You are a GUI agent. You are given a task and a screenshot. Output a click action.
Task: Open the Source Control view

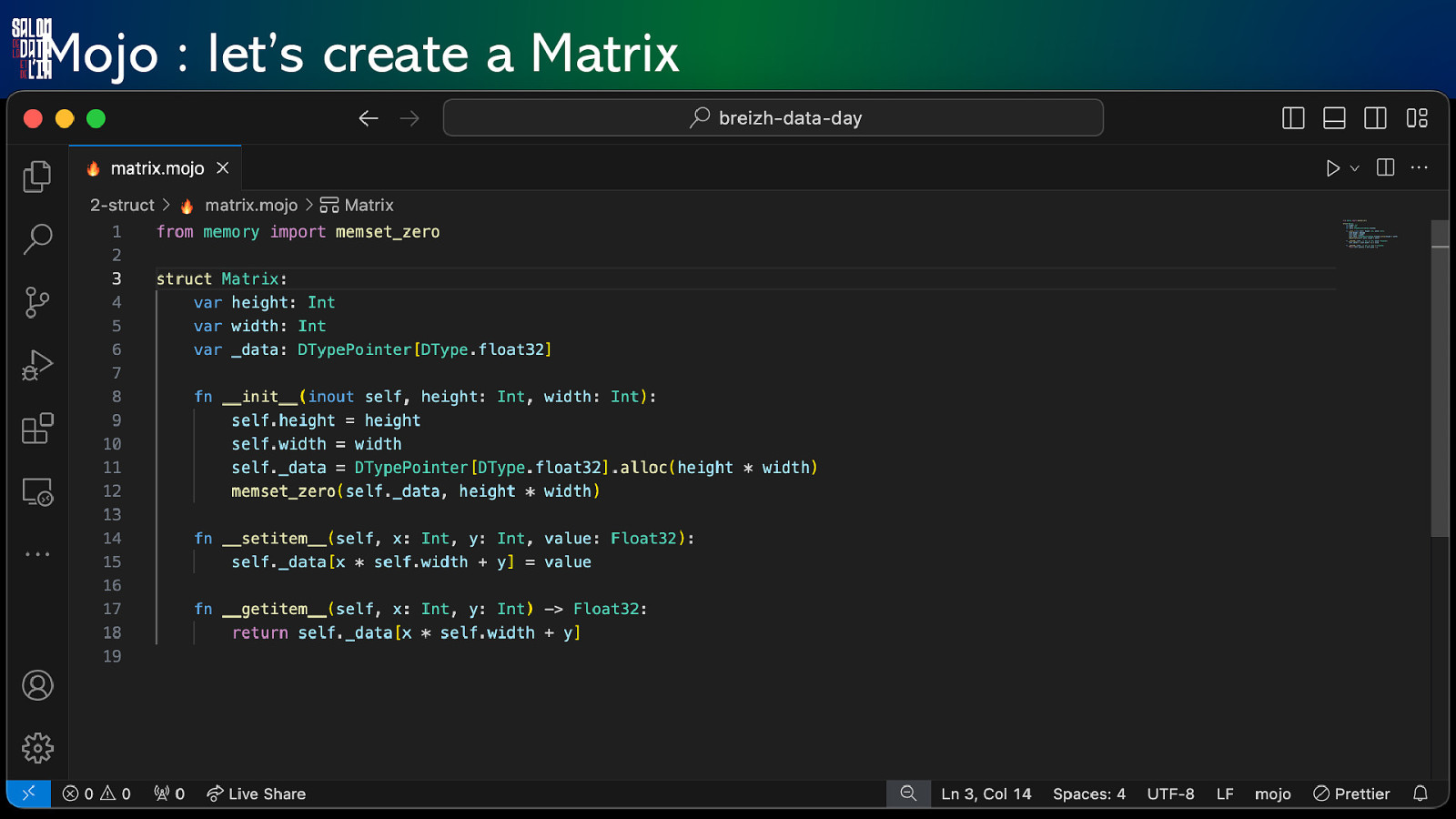(37, 302)
